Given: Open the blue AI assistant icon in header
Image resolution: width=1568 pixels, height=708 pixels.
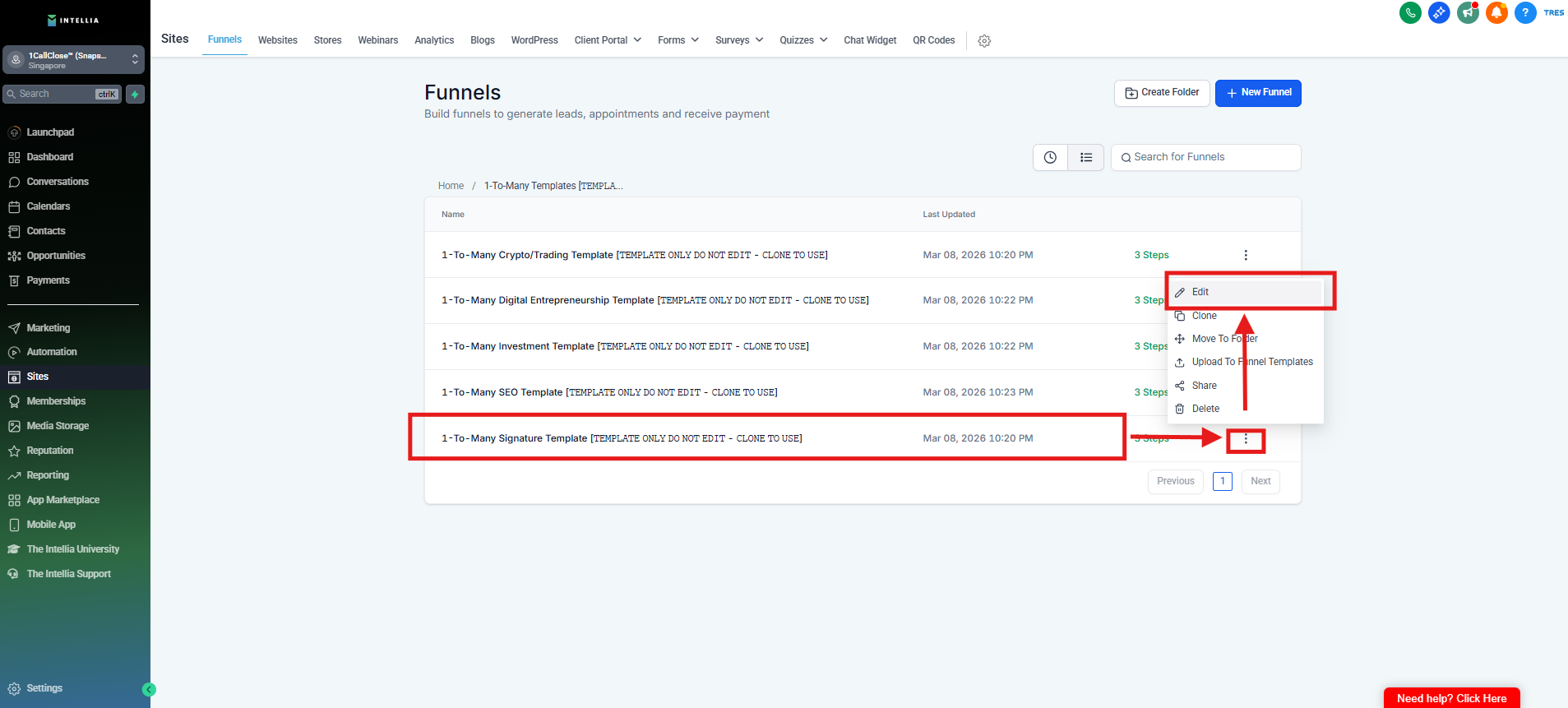Looking at the screenshot, I should click(x=1439, y=12).
